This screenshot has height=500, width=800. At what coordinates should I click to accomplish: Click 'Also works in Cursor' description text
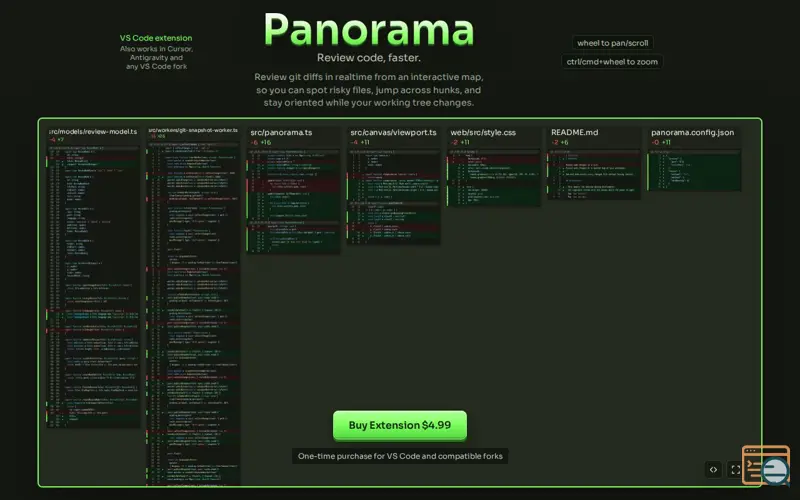pos(156,58)
